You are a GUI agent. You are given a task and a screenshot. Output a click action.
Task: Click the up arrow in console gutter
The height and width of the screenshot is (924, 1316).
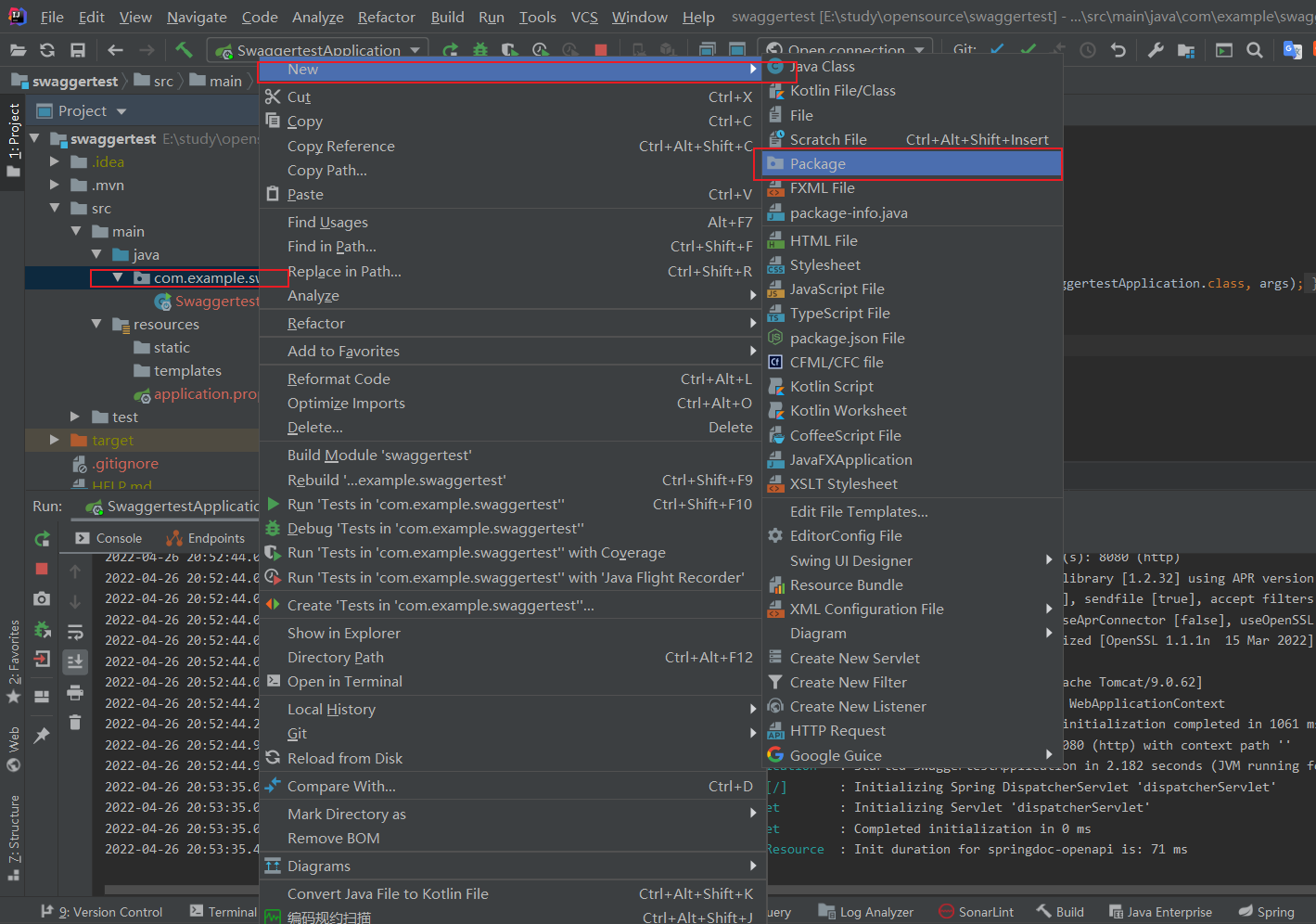(x=75, y=571)
